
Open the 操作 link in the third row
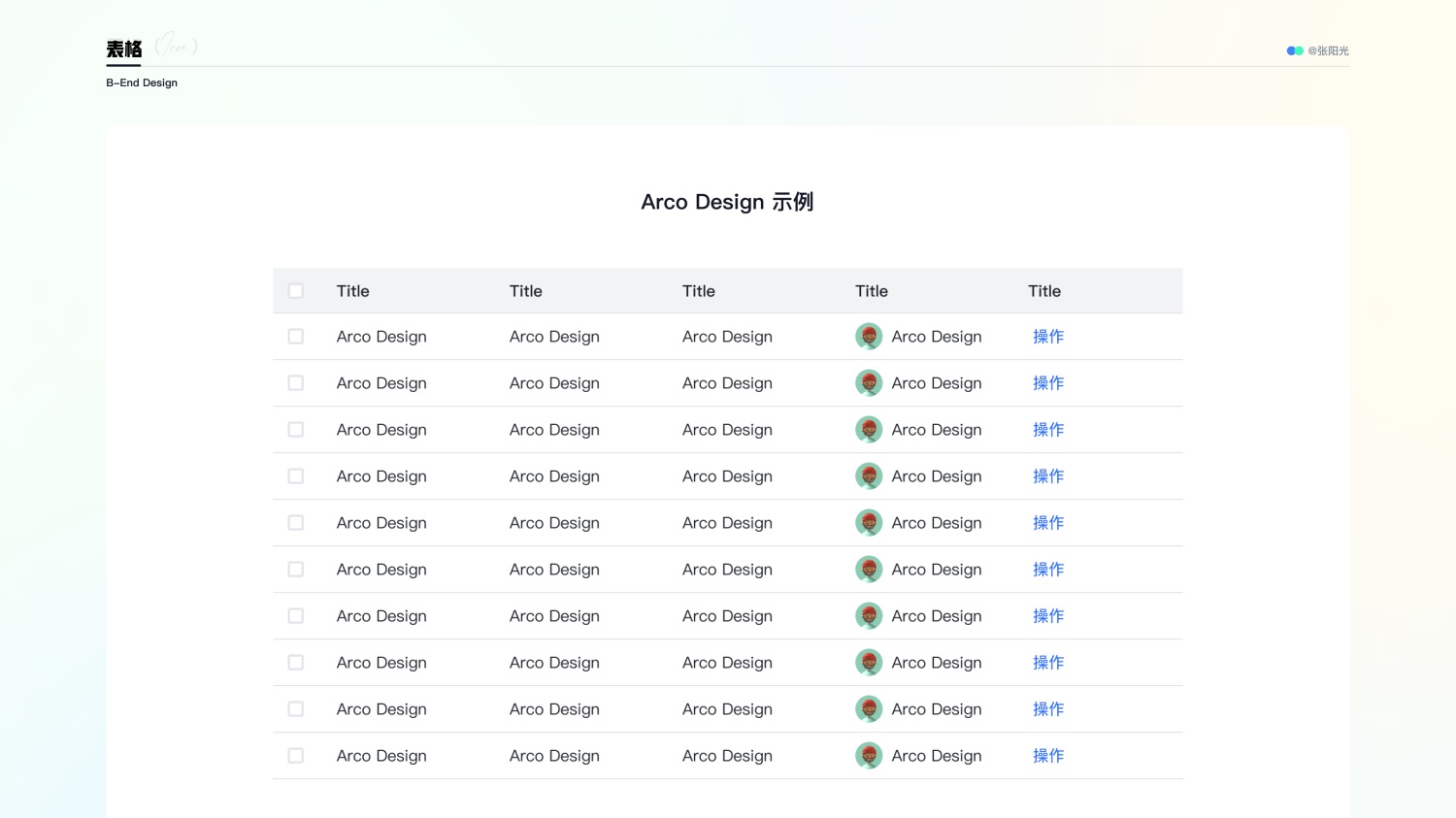point(1048,430)
